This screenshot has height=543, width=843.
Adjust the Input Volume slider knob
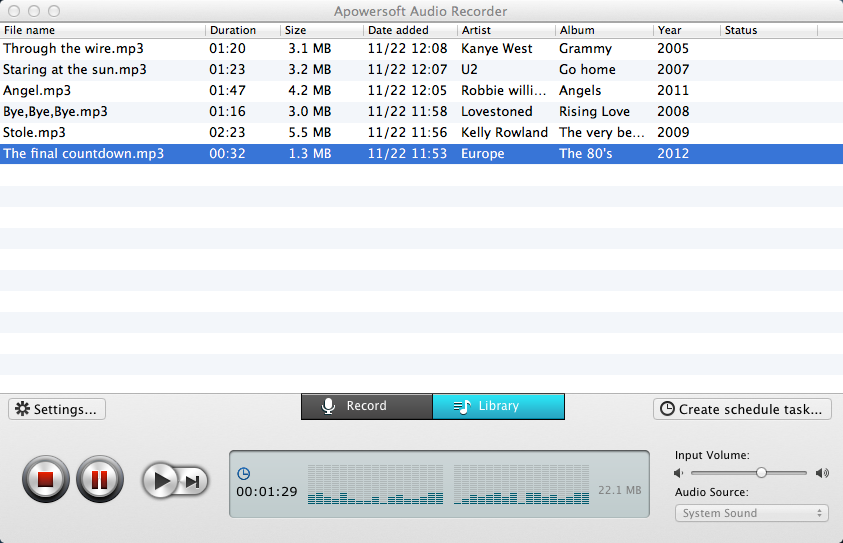761,472
